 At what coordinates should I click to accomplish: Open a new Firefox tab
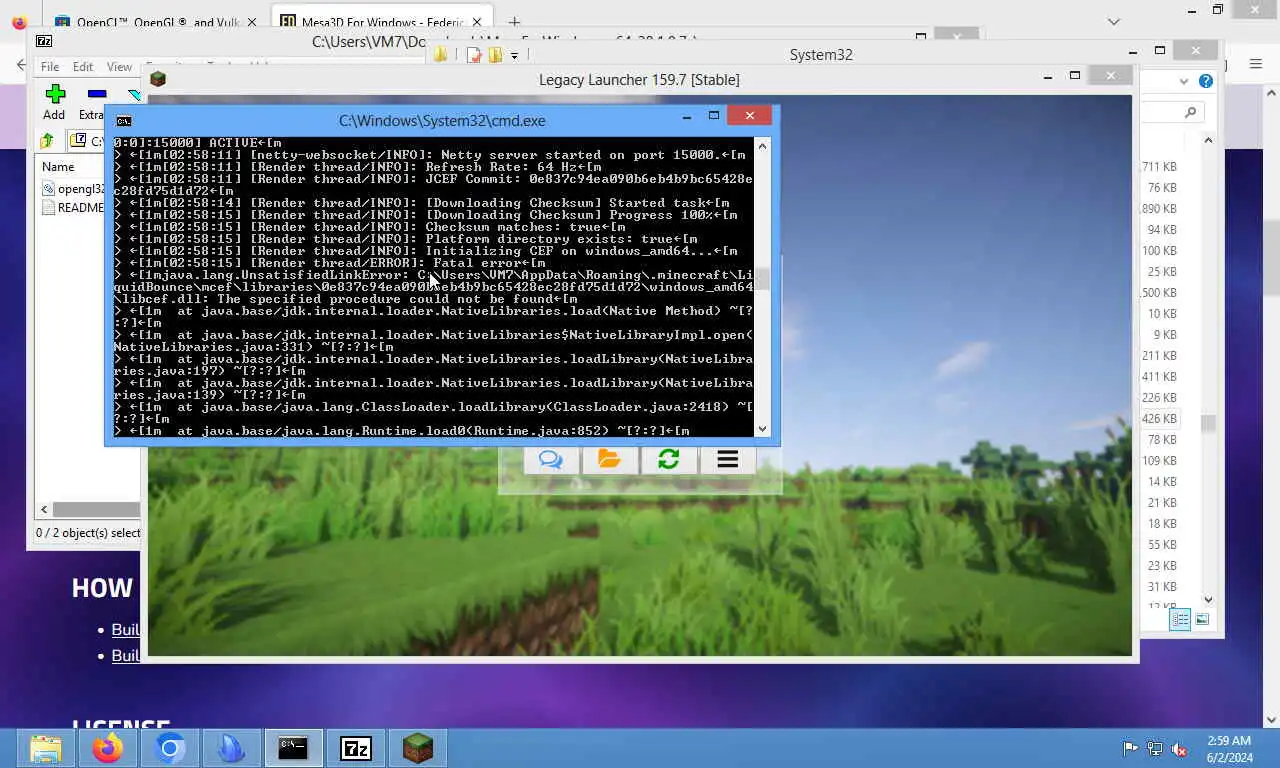[x=514, y=21]
